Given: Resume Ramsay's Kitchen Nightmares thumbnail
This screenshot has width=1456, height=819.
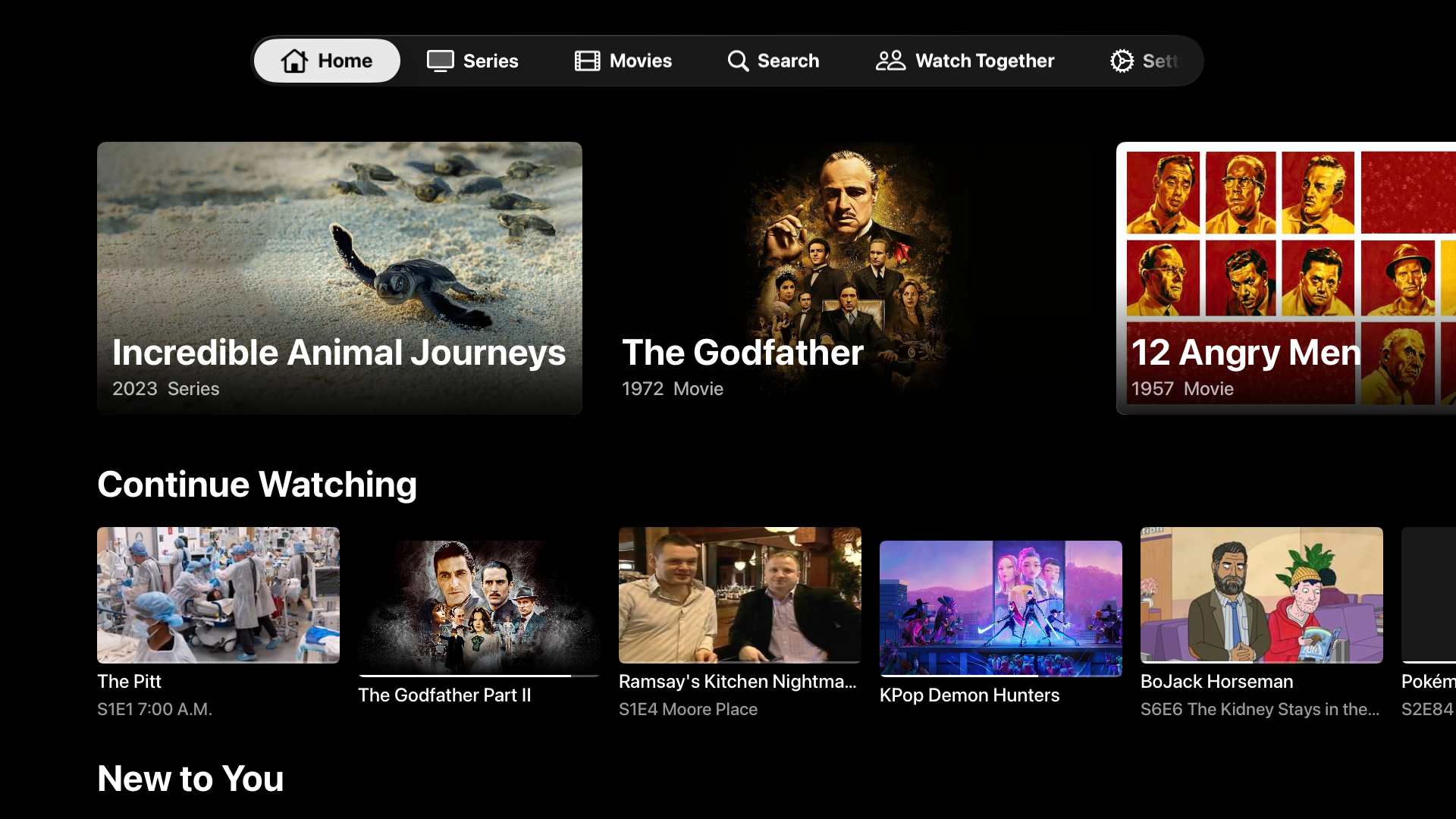Looking at the screenshot, I should [x=740, y=595].
